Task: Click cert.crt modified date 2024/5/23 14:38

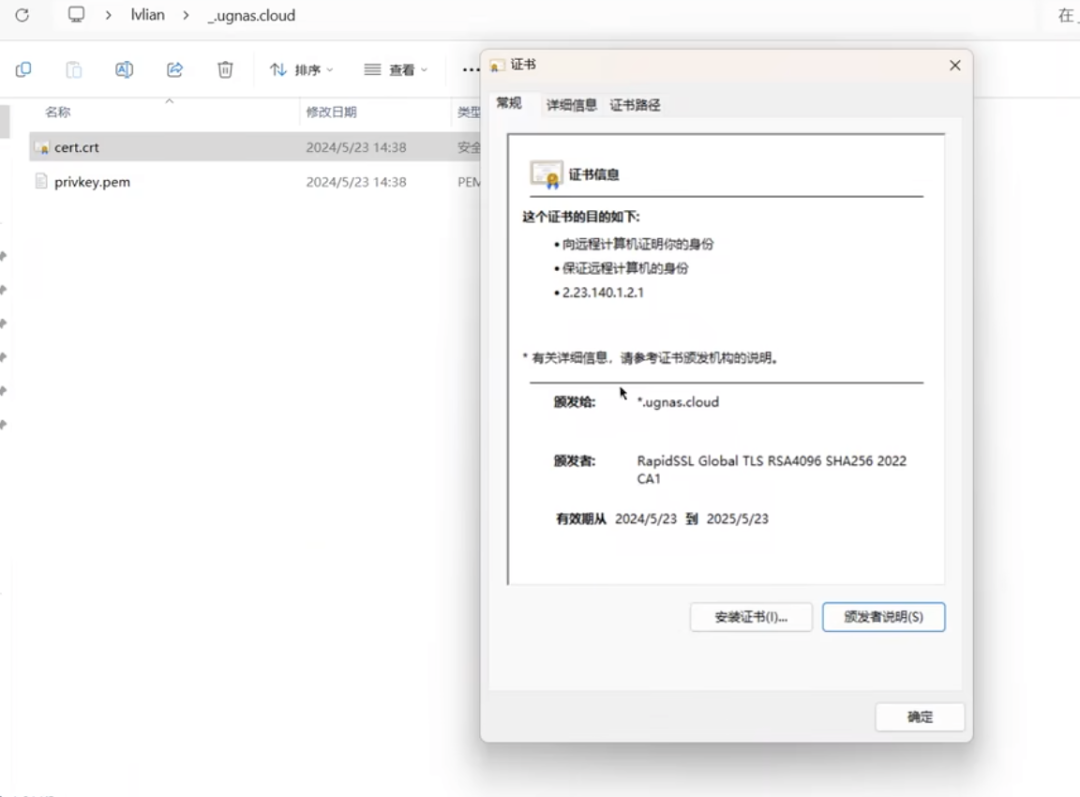Action: click(356, 147)
